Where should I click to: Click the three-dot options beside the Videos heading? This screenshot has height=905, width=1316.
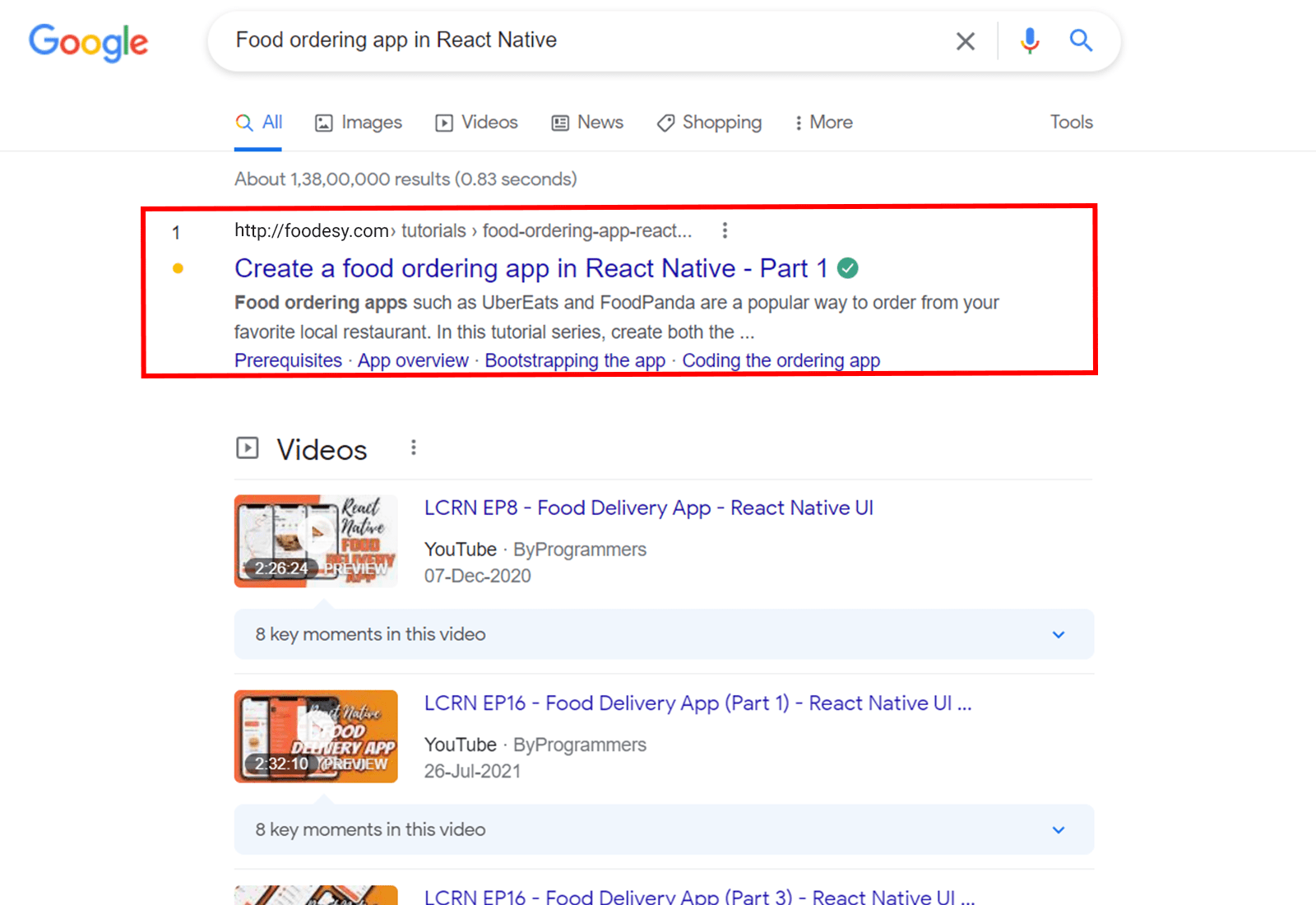pyautogui.click(x=414, y=447)
